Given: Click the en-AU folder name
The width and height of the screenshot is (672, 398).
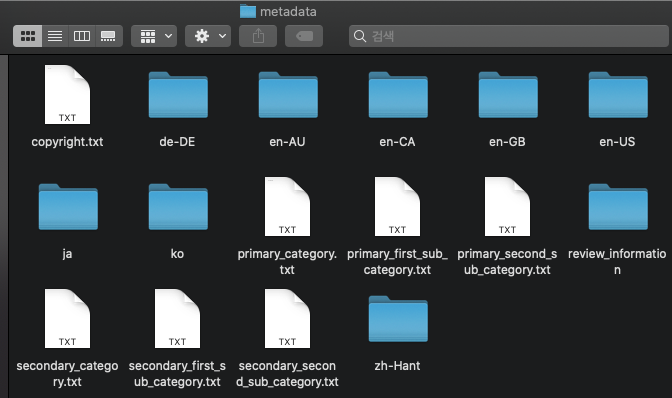Looking at the screenshot, I should point(287,142).
